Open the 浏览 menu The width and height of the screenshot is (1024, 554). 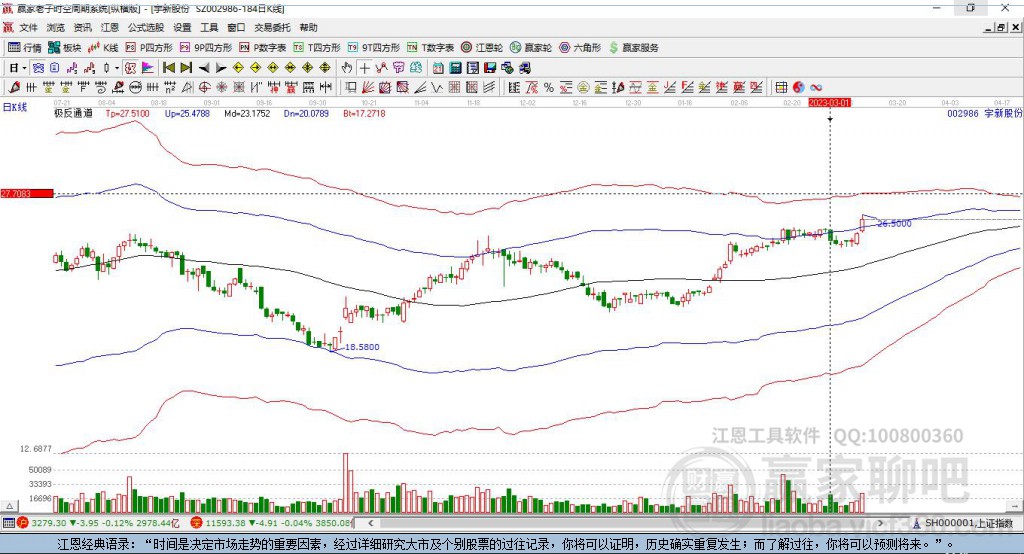coord(56,27)
